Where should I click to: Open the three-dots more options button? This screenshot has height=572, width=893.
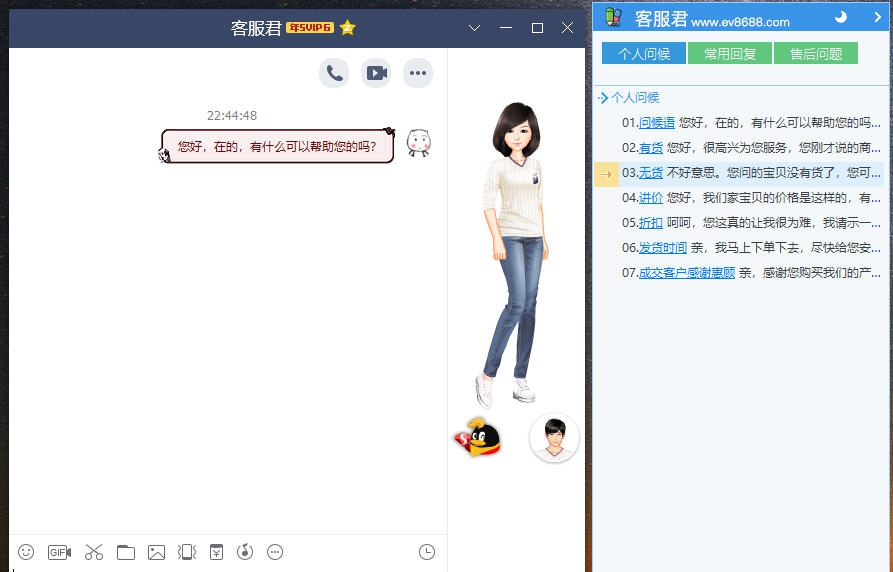coord(418,73)
